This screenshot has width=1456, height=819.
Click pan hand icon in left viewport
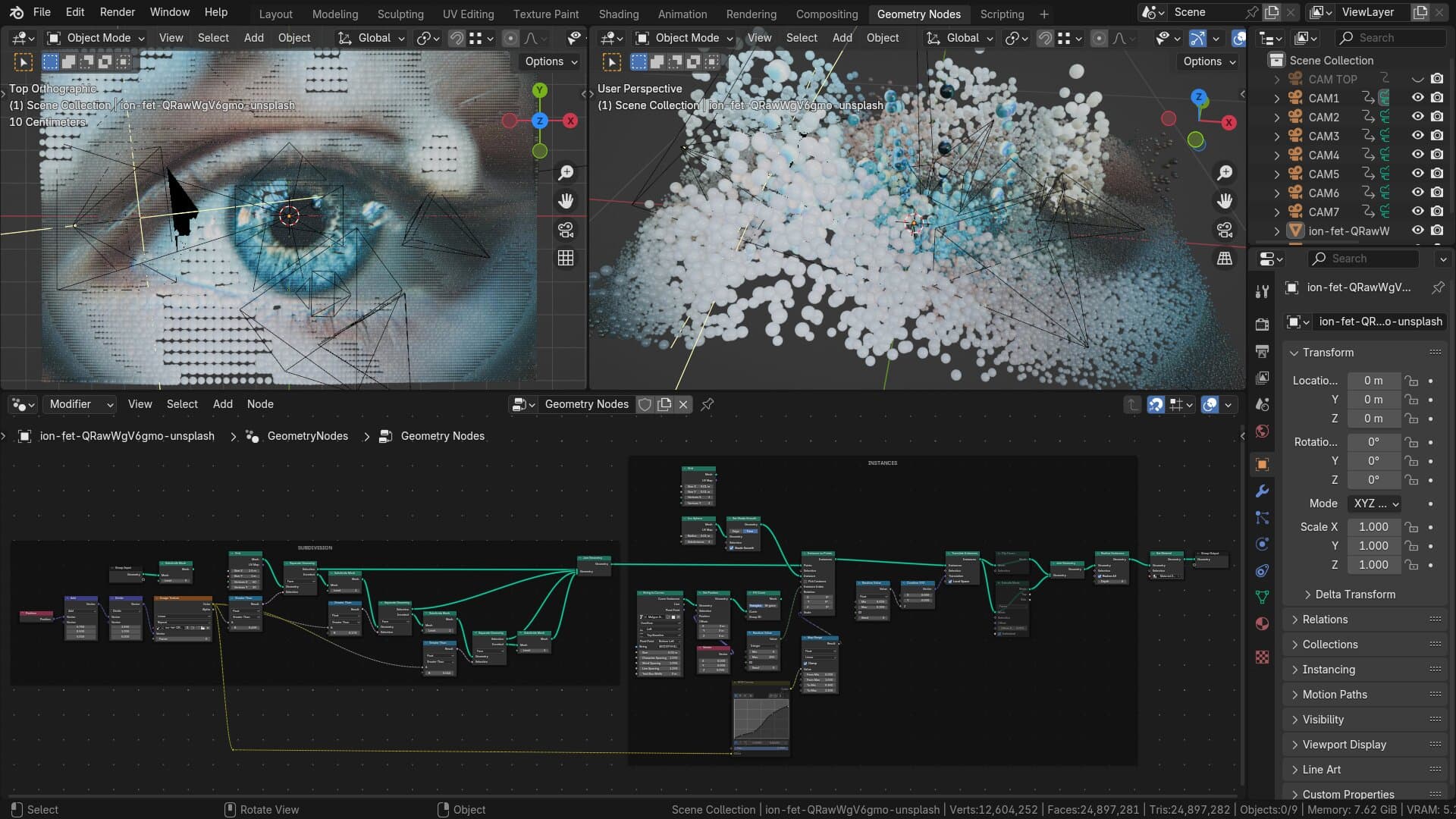(566, 201)
